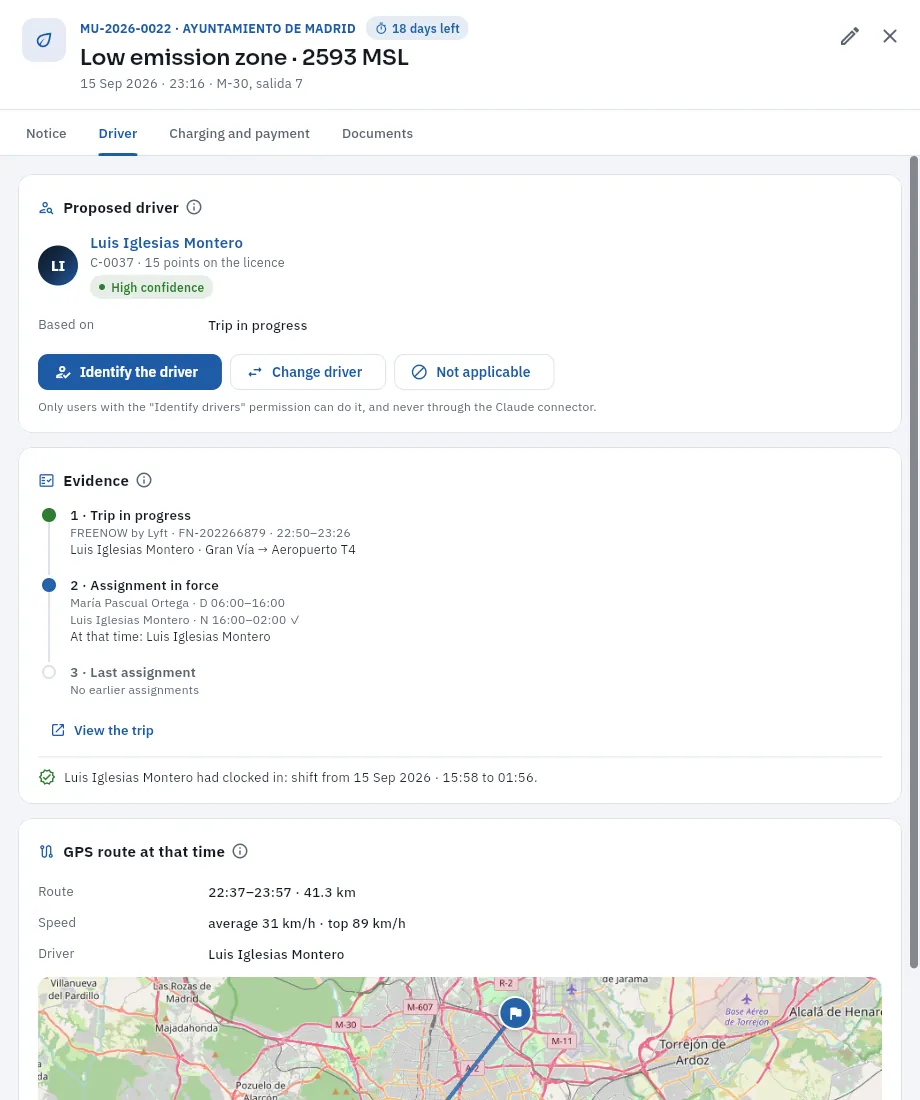Click the High confidence badge
Image resolution: width=920 pixels, height=1100 pixels.
pos(152,288)
